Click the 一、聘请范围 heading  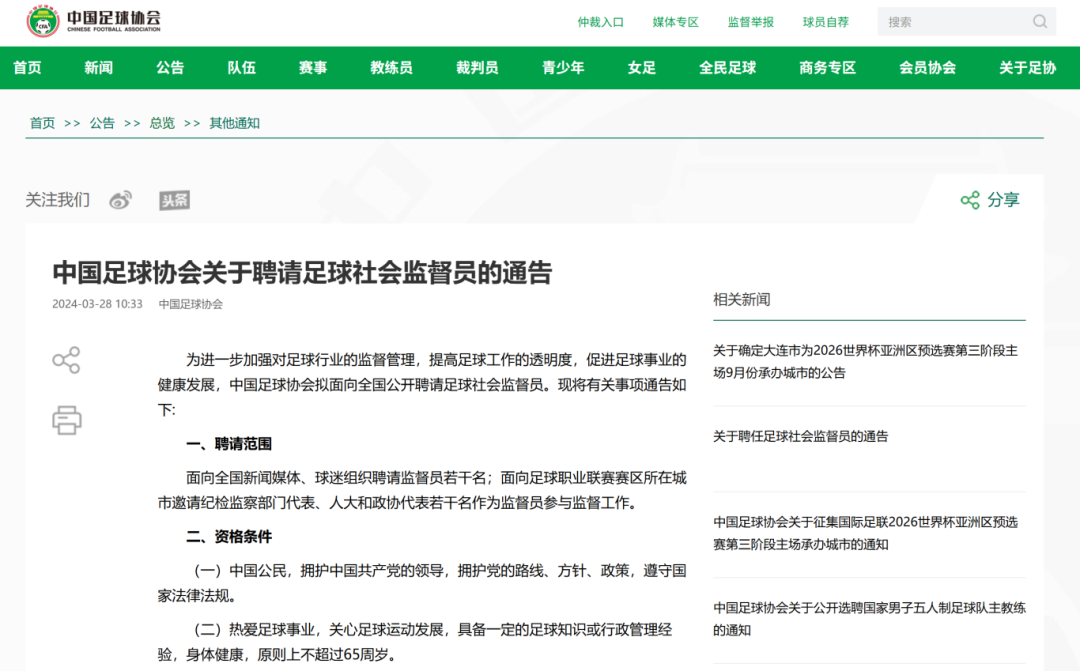tap(229, 444)
